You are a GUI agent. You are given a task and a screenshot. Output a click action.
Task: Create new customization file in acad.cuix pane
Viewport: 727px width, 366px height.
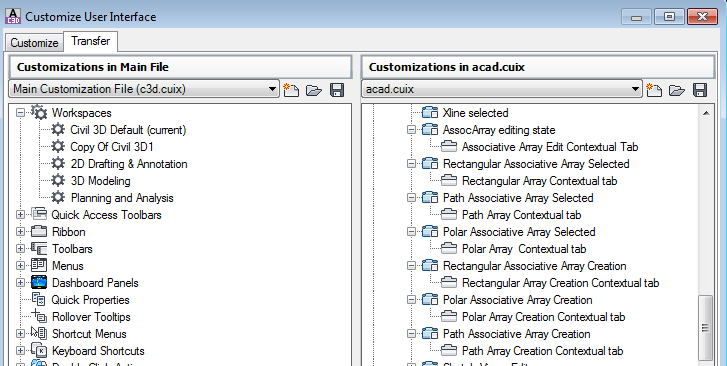pyautogui.click(x=654, y=90)
